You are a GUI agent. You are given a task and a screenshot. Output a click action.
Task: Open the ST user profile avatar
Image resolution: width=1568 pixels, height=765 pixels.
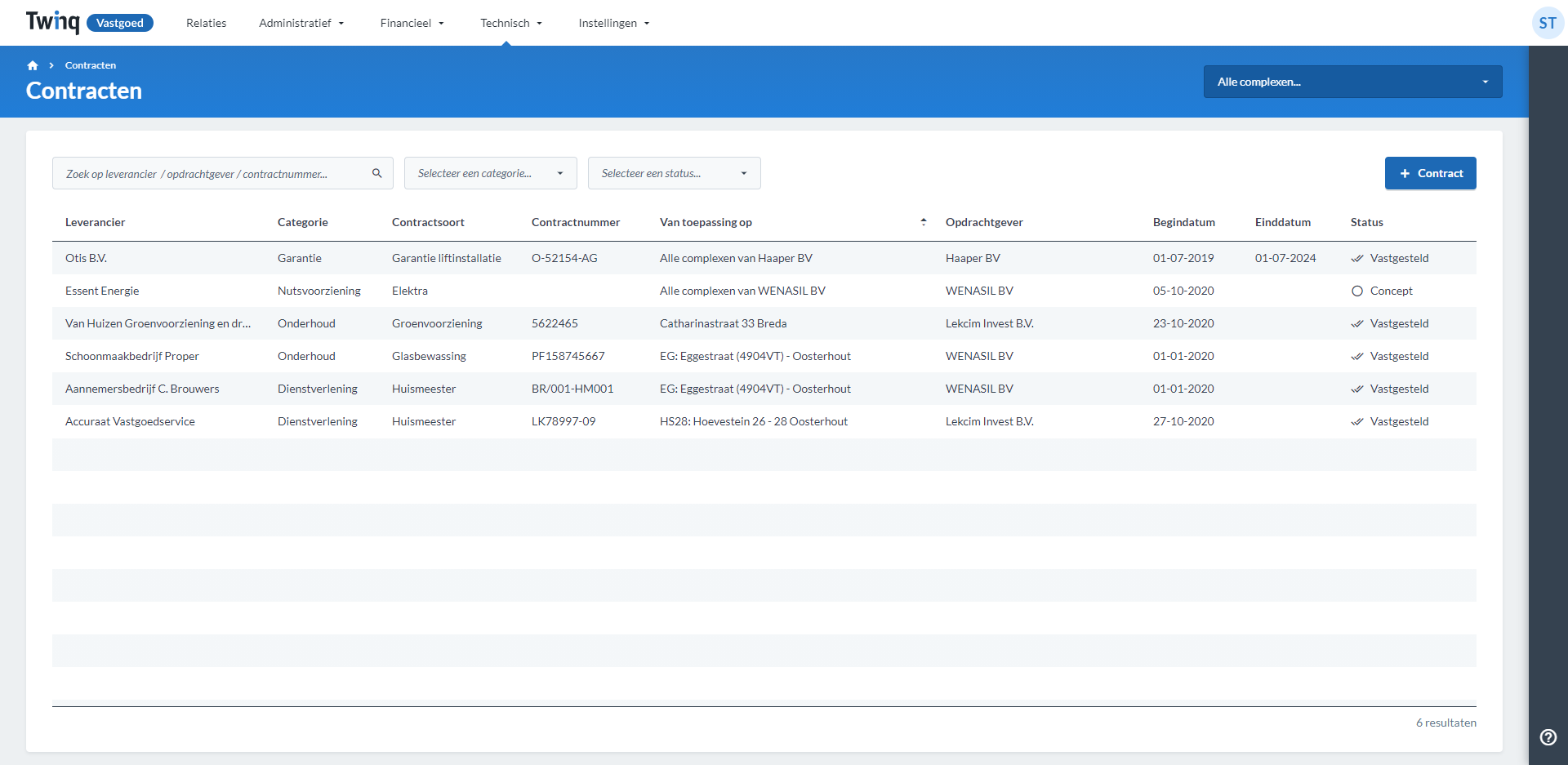1548,22
